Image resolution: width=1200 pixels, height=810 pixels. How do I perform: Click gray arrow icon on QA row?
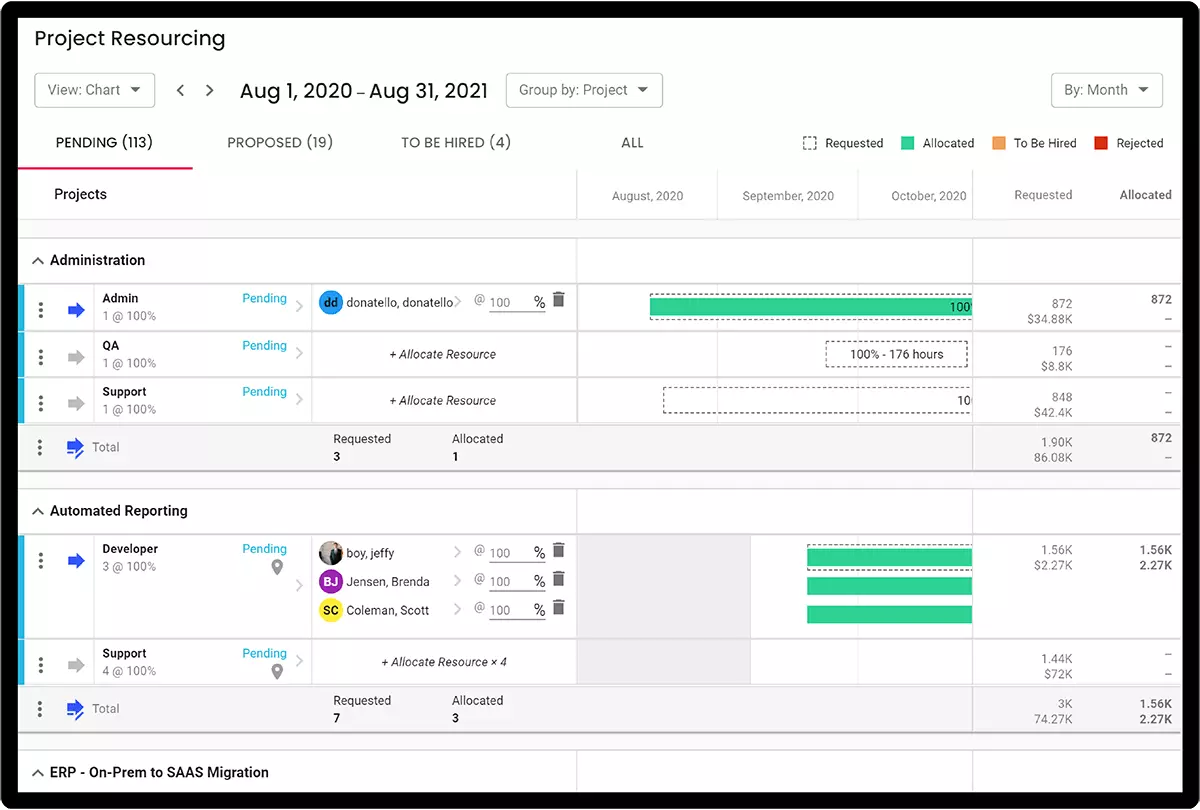[76, 357]
